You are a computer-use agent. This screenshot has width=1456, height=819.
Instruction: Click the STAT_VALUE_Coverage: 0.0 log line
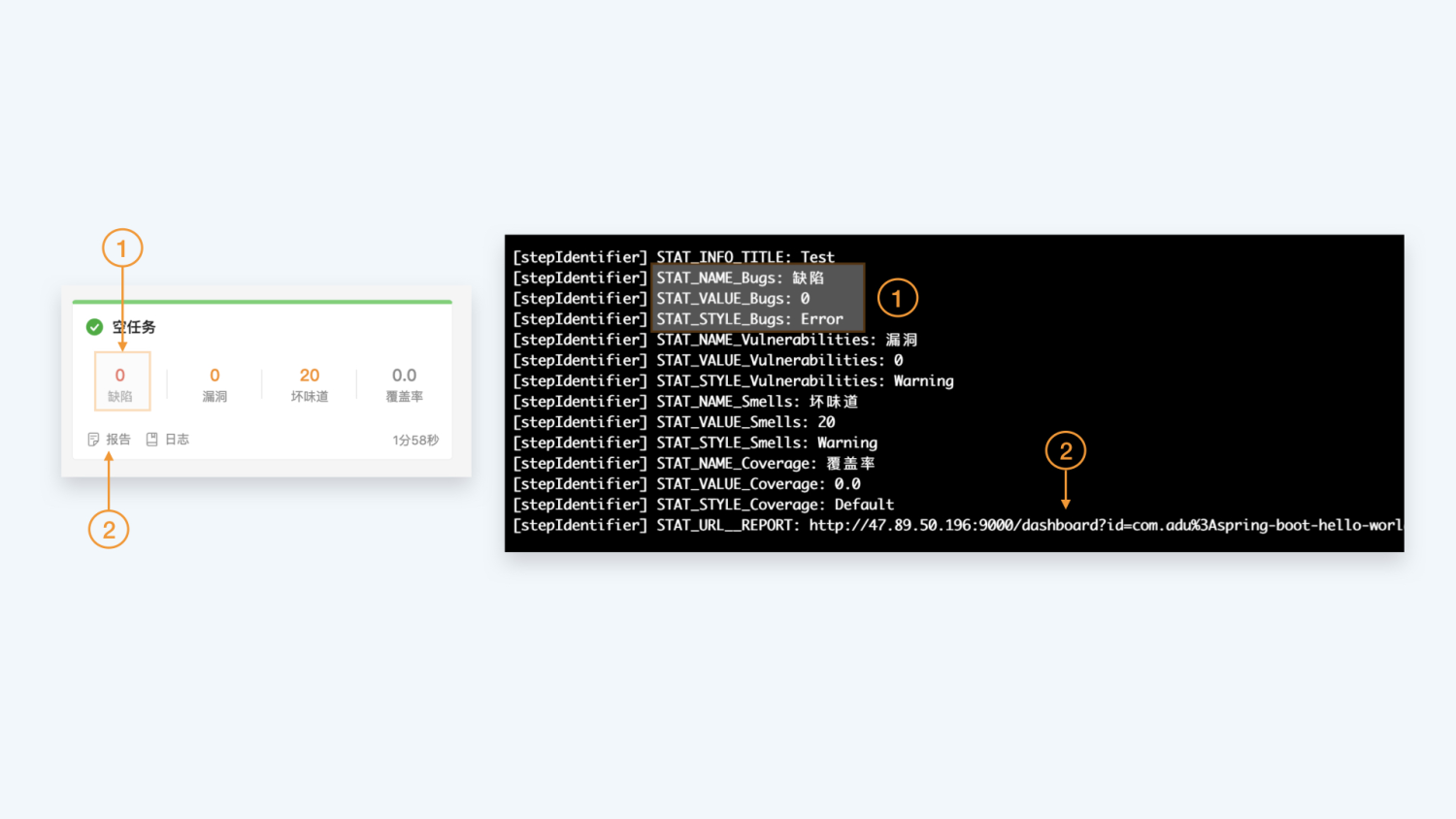click(687, 484)
